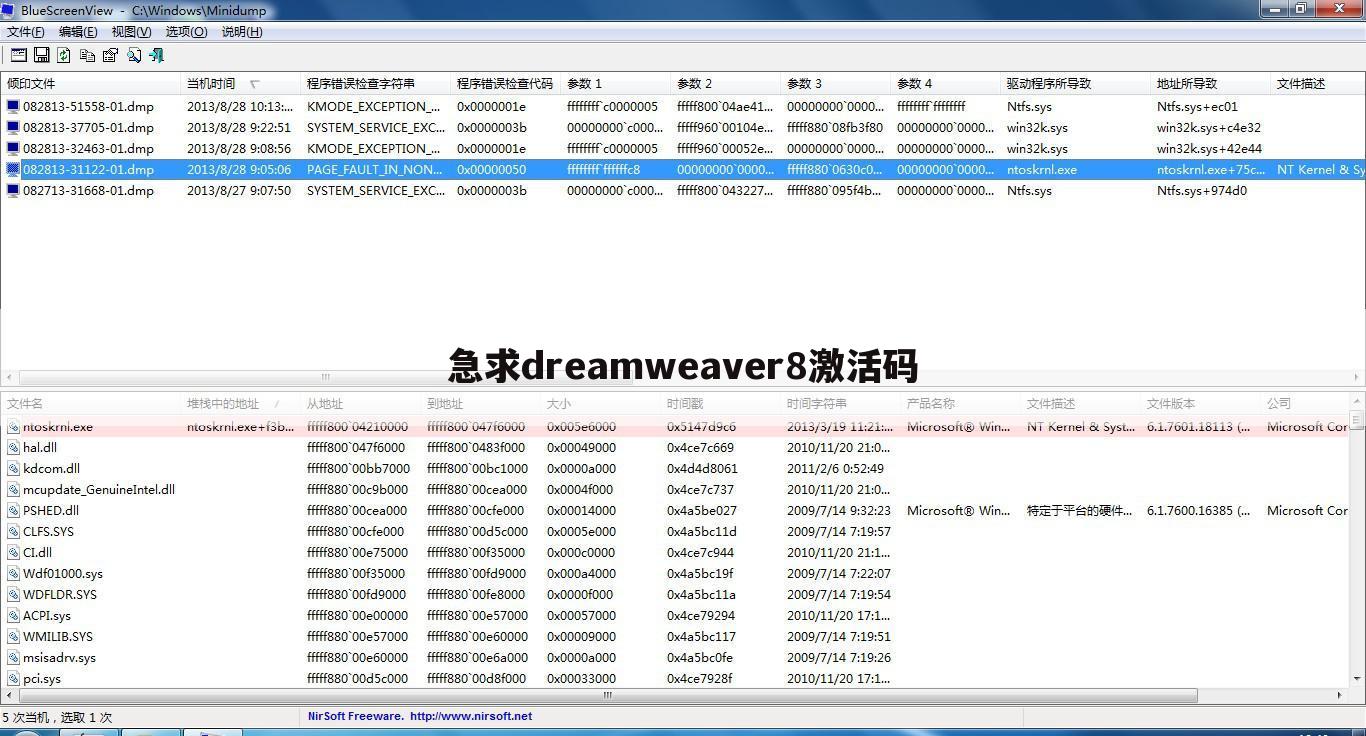Open the 说明(H) menu
Viewport: 1366px width, 736px height.
(242, 32)
